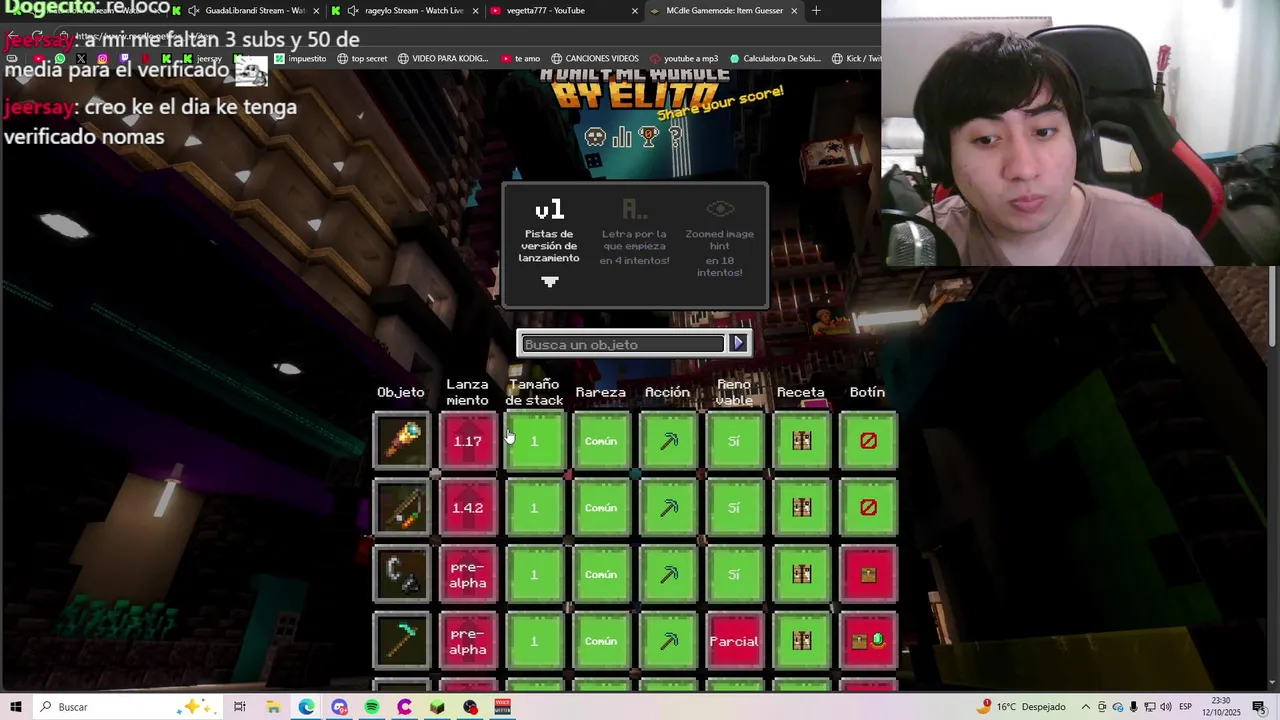The height and width of the screenshot is (720, 1280).
Task: Click the Común rarity cell in the 1.17 row
Action: [601, 441]
